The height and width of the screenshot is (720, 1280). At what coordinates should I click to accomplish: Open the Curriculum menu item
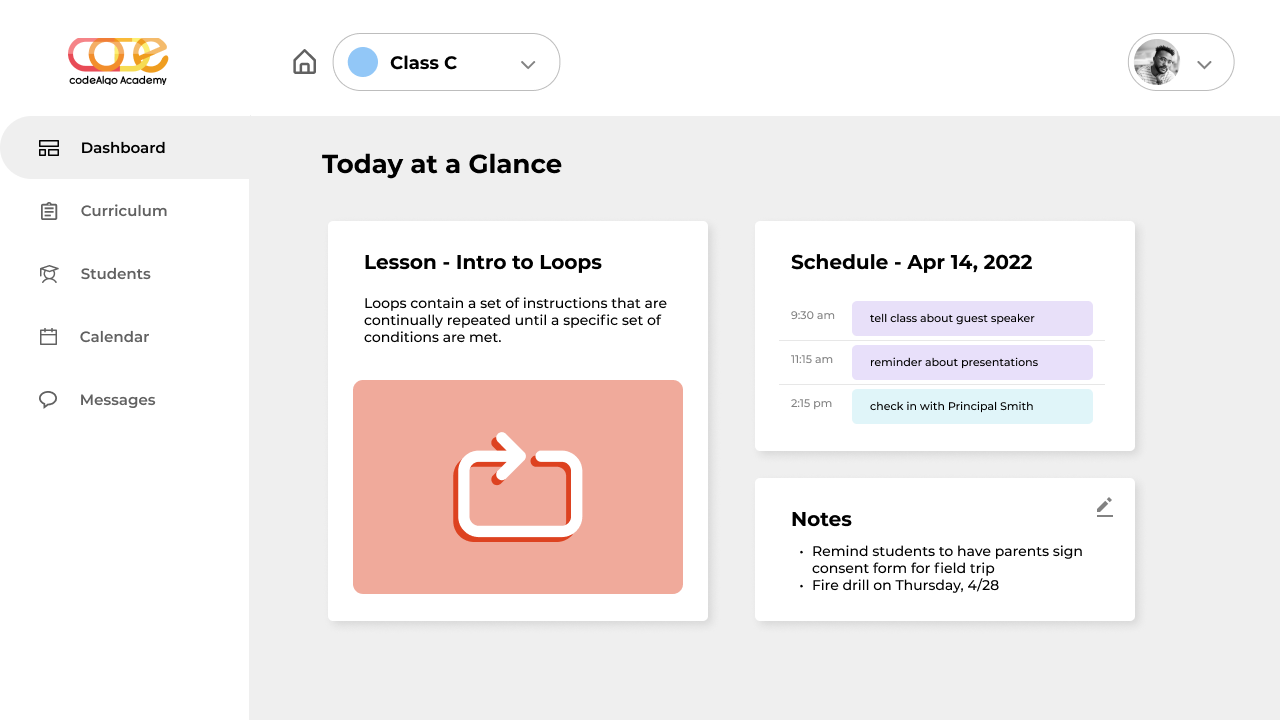(124, 211)
